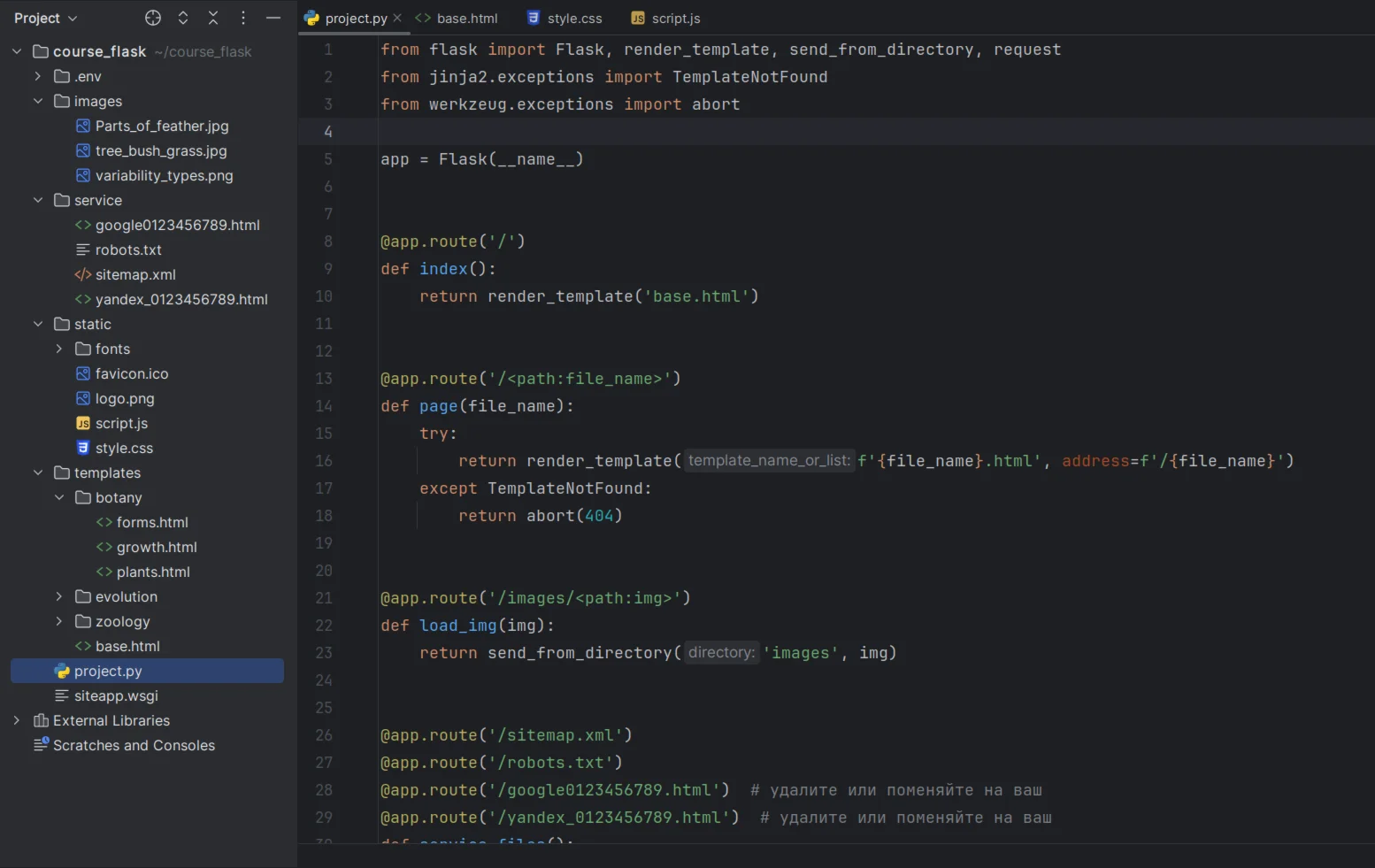
Task: Open the Project panel options menu
Action: tap(243, 18)
